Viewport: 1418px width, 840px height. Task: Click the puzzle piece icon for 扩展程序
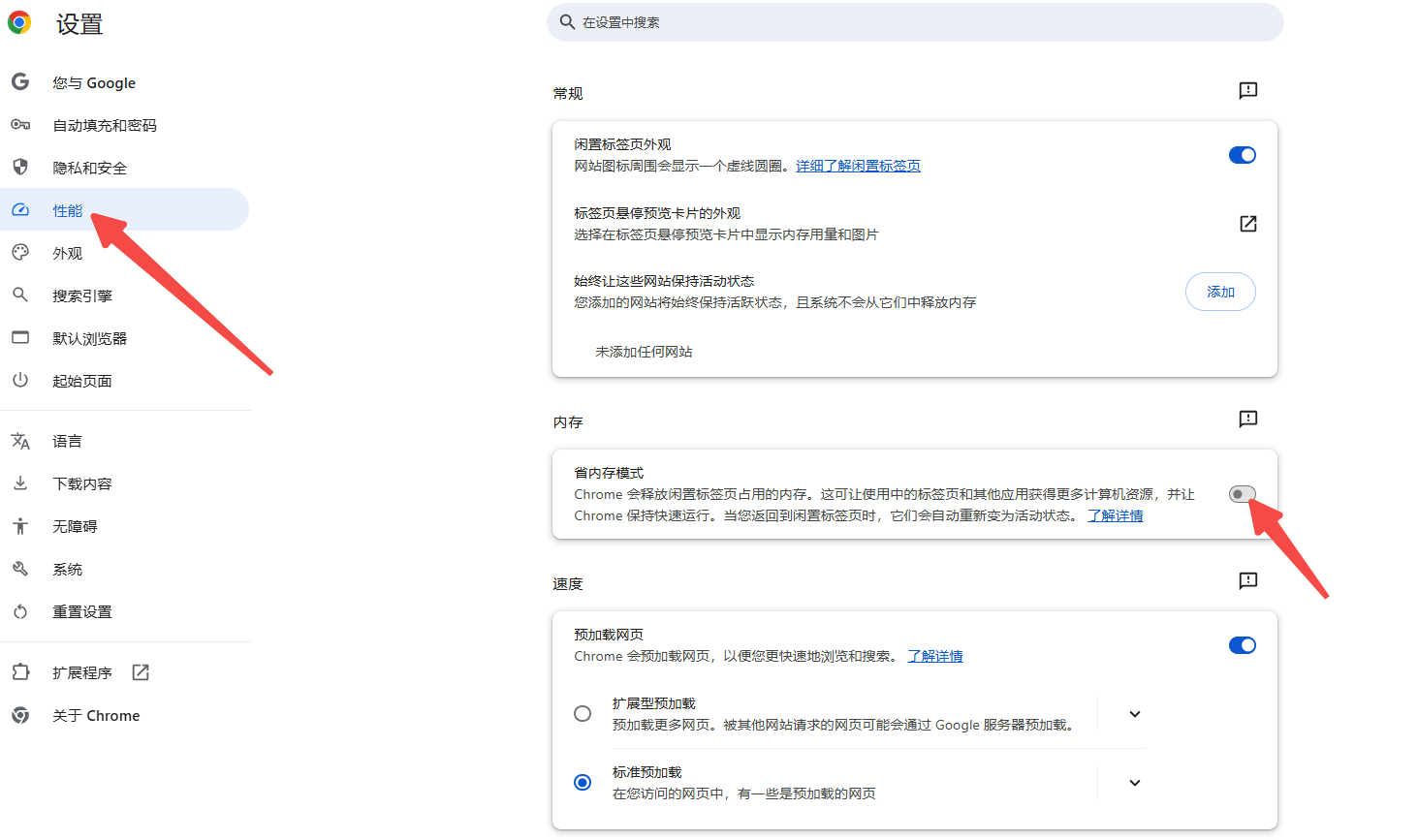point(20,671)
